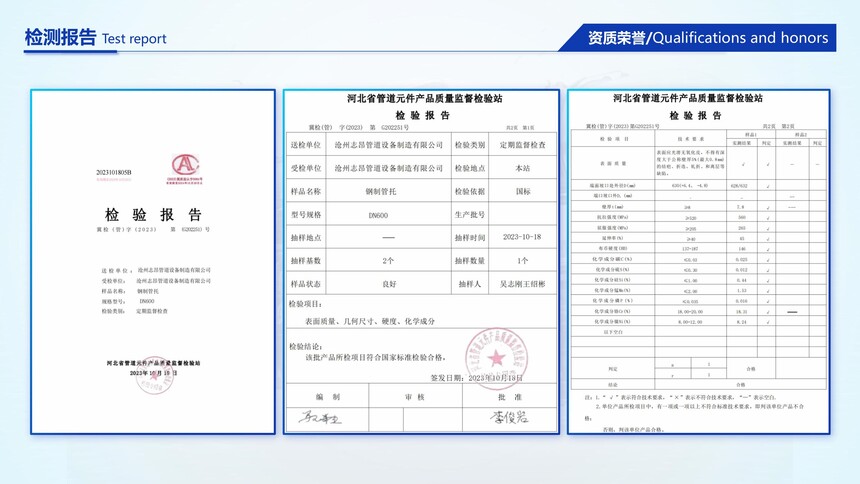Viewport: 860px width, 484px height.
Task: Click the red CMA logo on the cover page
Action: [185, 168]
